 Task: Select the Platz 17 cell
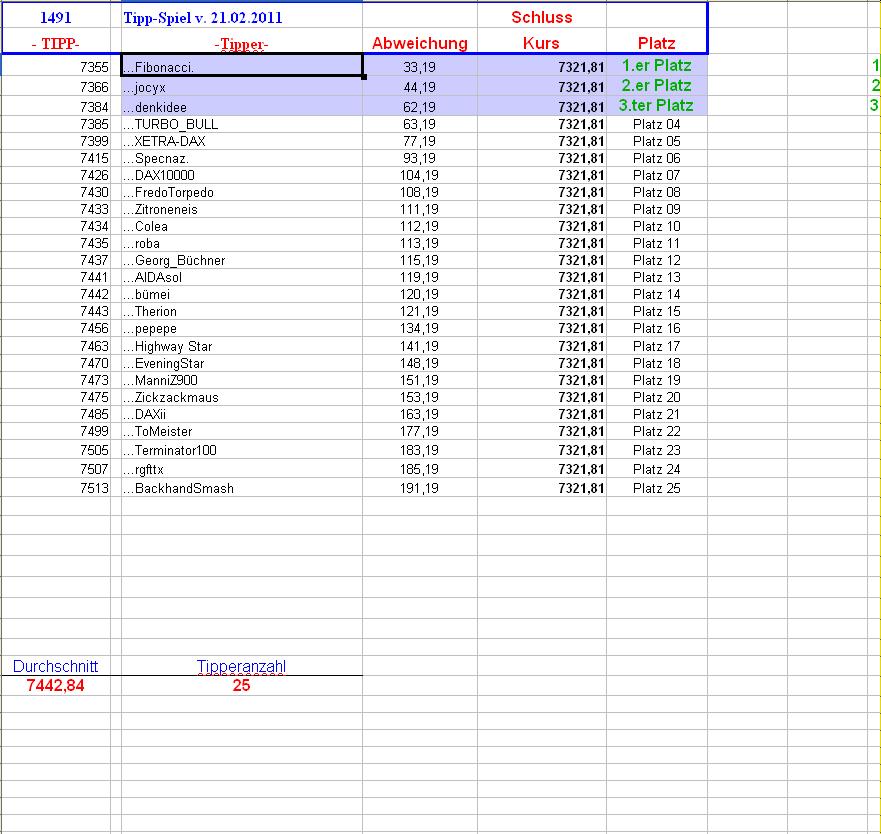point(656,346)
